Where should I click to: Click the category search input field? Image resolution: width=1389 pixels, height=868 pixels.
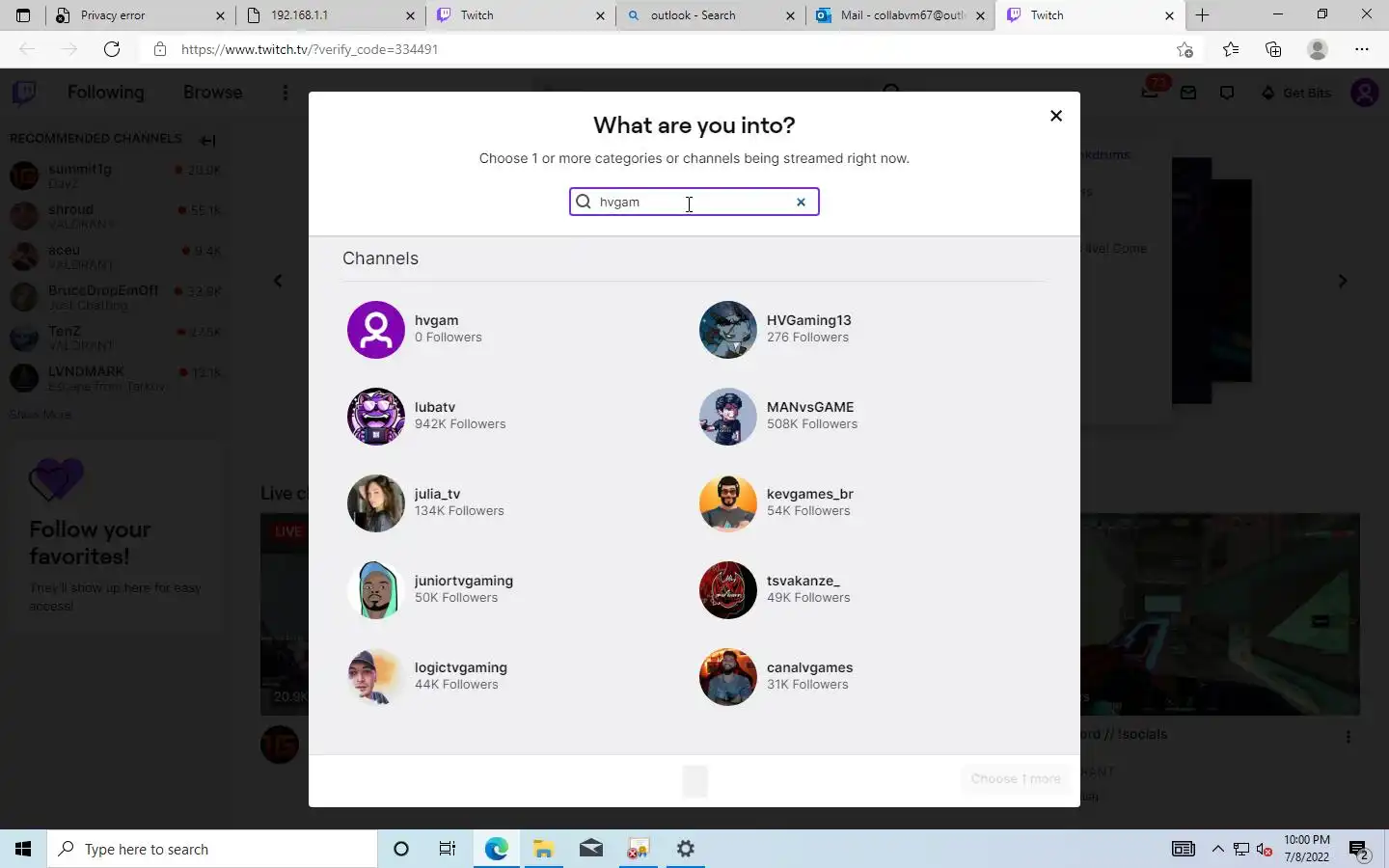(x=694, y=202)
